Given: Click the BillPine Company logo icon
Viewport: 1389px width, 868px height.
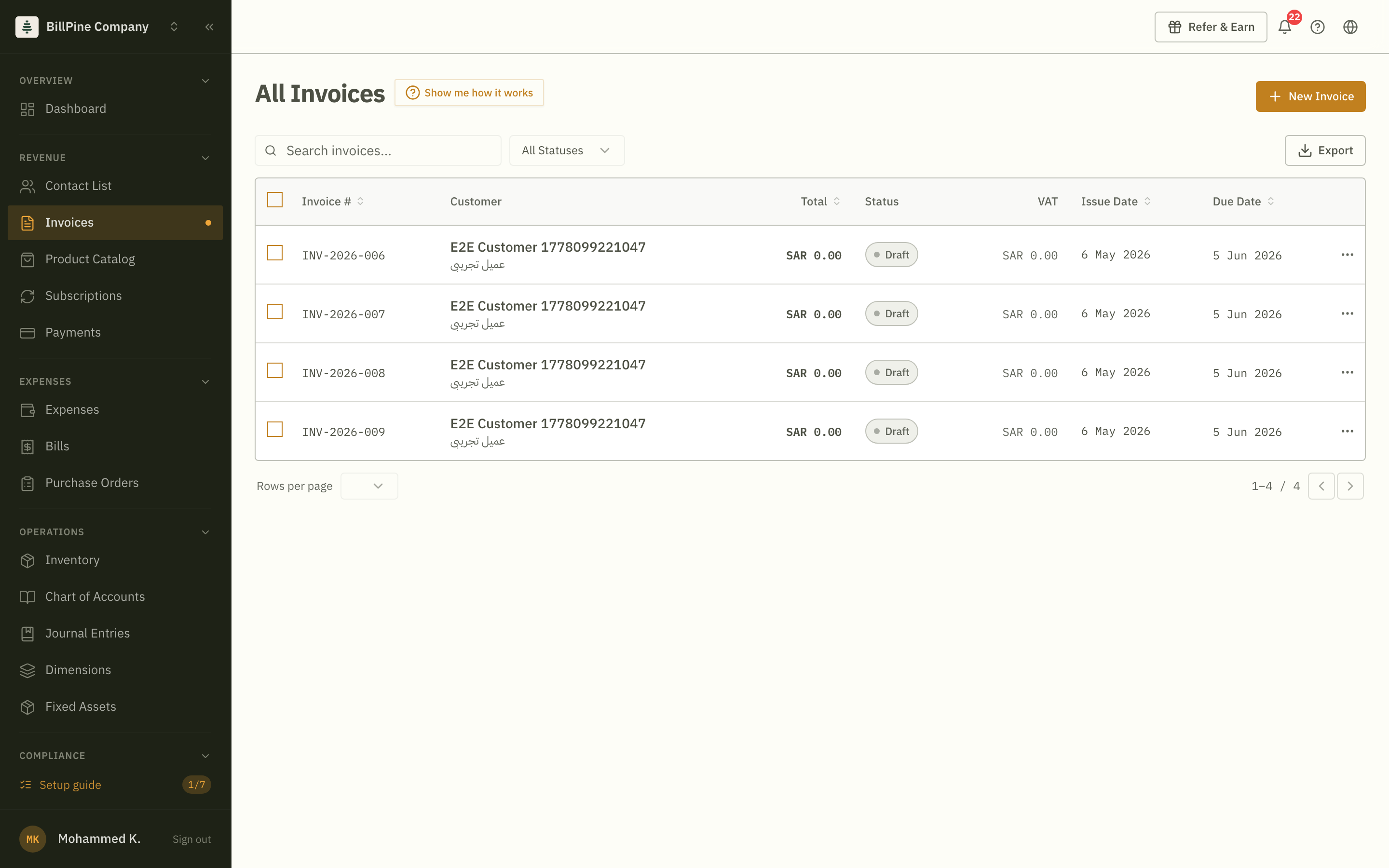Looking at the screenshot, I should [x=27, y=27].
